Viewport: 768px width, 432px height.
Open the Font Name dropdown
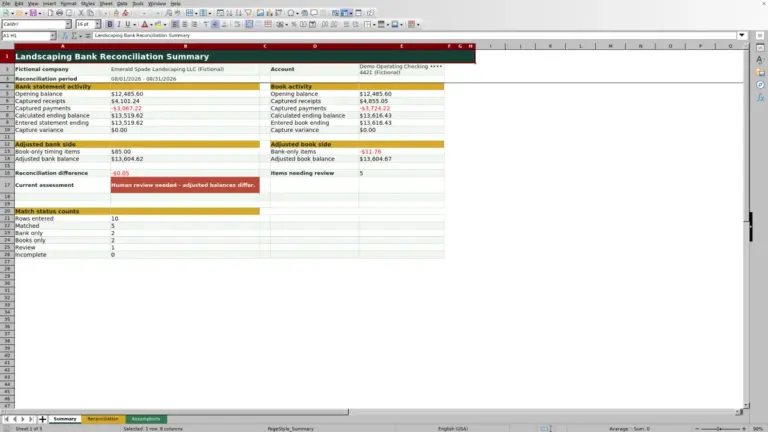68,24
